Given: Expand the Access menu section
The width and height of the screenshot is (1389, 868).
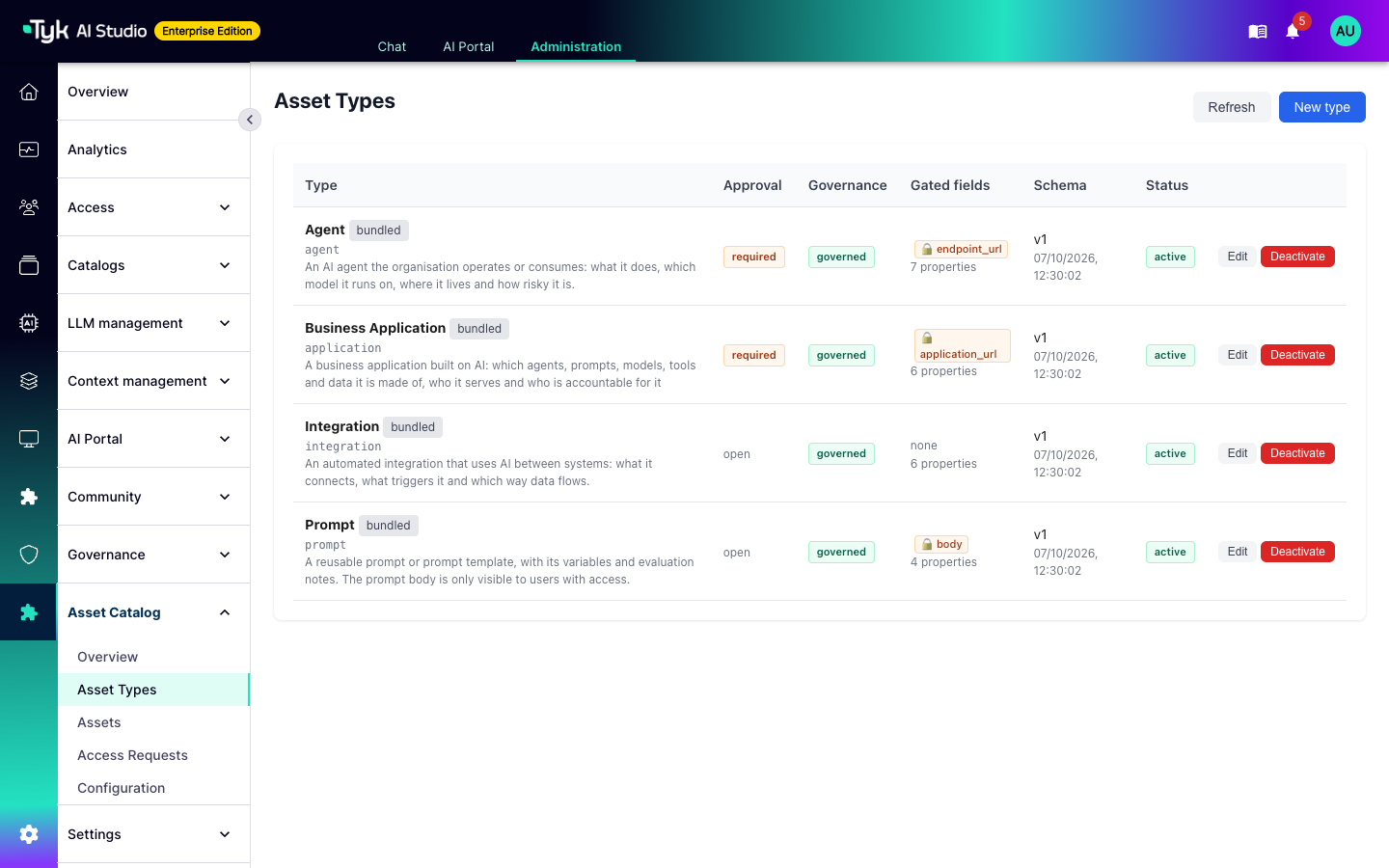Looking at the screenshot, I should click(154, 207).
